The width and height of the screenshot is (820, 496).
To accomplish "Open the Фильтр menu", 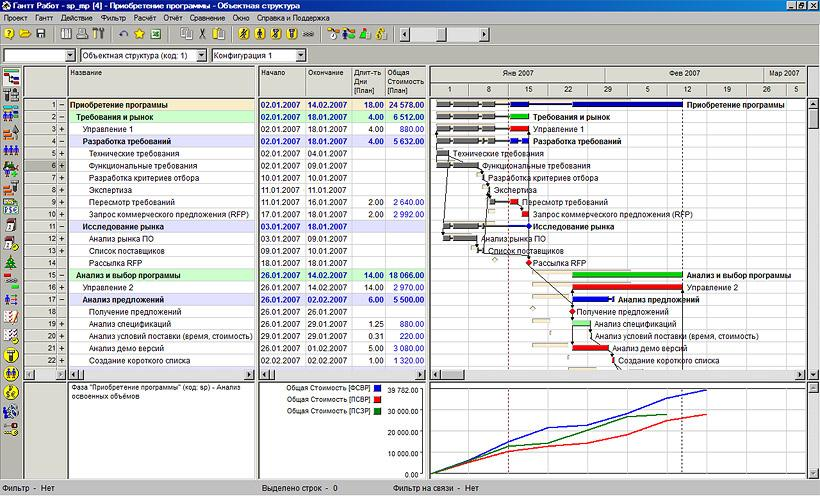I will tap(114, 19).
